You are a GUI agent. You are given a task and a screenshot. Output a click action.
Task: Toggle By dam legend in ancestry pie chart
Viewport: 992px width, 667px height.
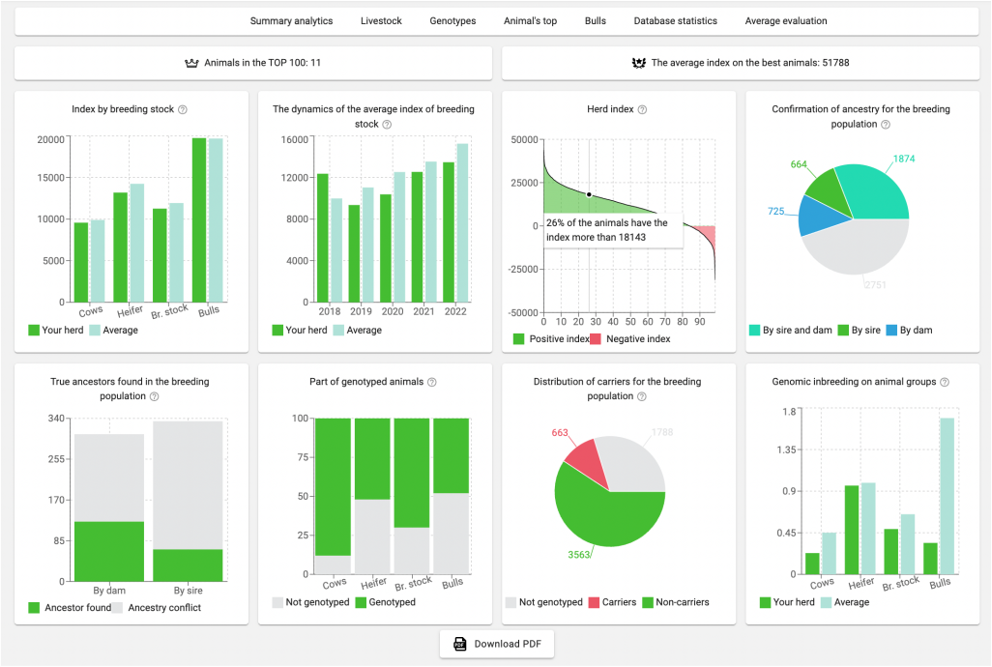coord(907,330)
